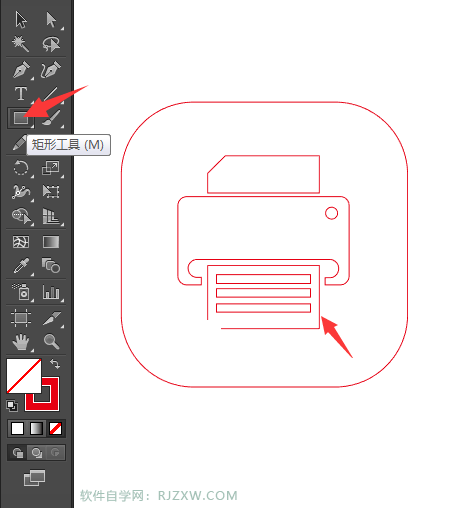The height and width of the screenshot is (508, 466).
Task: Set paint to None
Action: [55, 428]
